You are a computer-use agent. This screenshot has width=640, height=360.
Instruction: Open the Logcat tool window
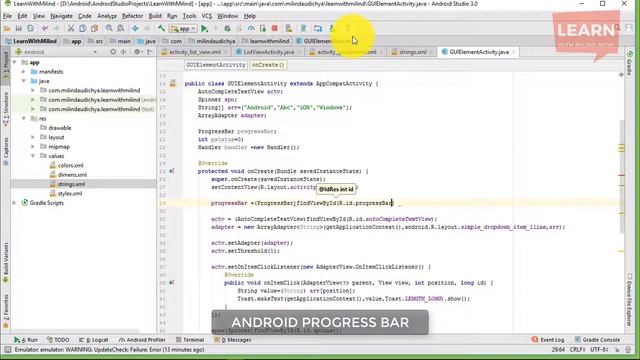click(x=93, y=340)
